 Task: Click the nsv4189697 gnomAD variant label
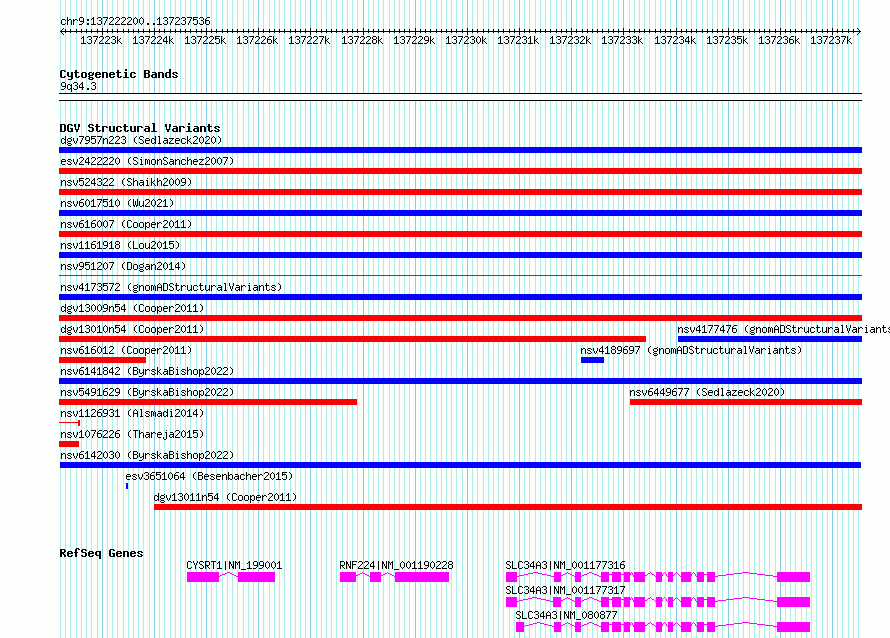(x=691, y=350)
